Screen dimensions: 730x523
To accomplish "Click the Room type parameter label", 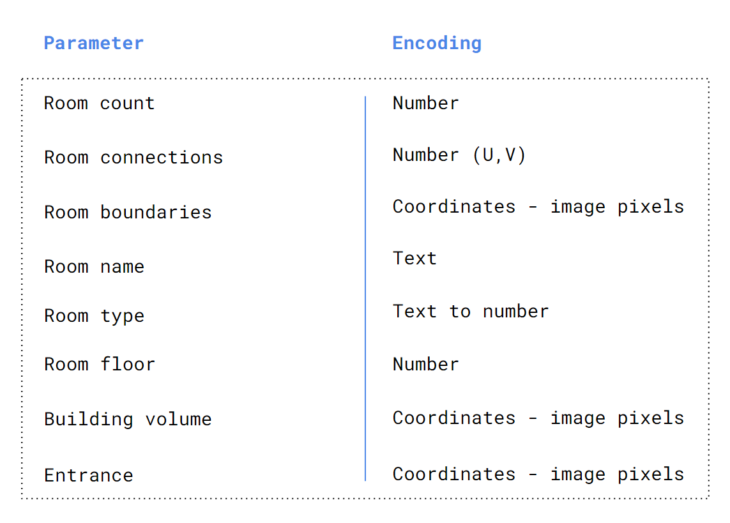I will point(94,316).
